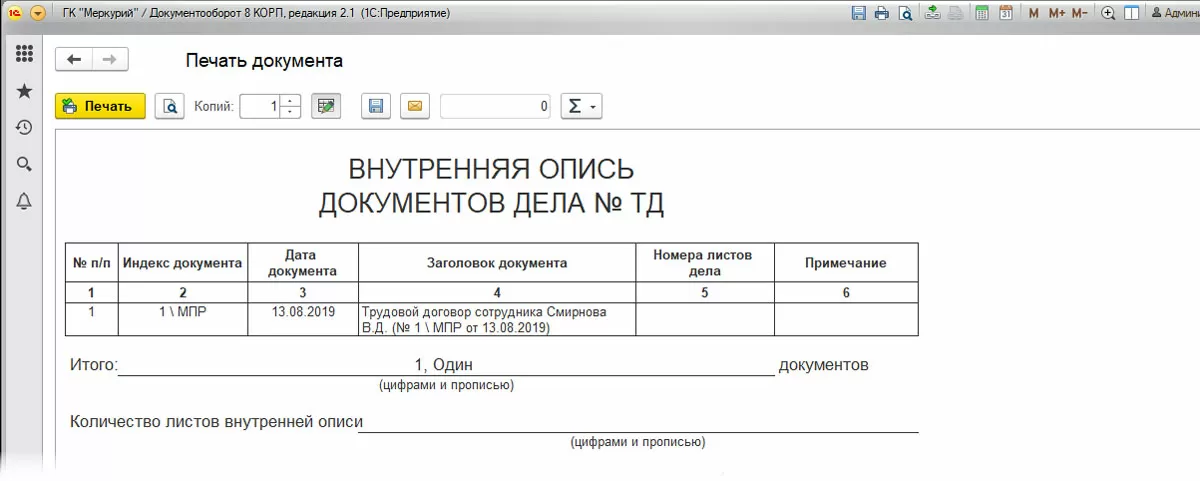The height and width of the screenshot is (481, 1200).
Task: Open print preview icon next to Печать
Action: point(170,106)
